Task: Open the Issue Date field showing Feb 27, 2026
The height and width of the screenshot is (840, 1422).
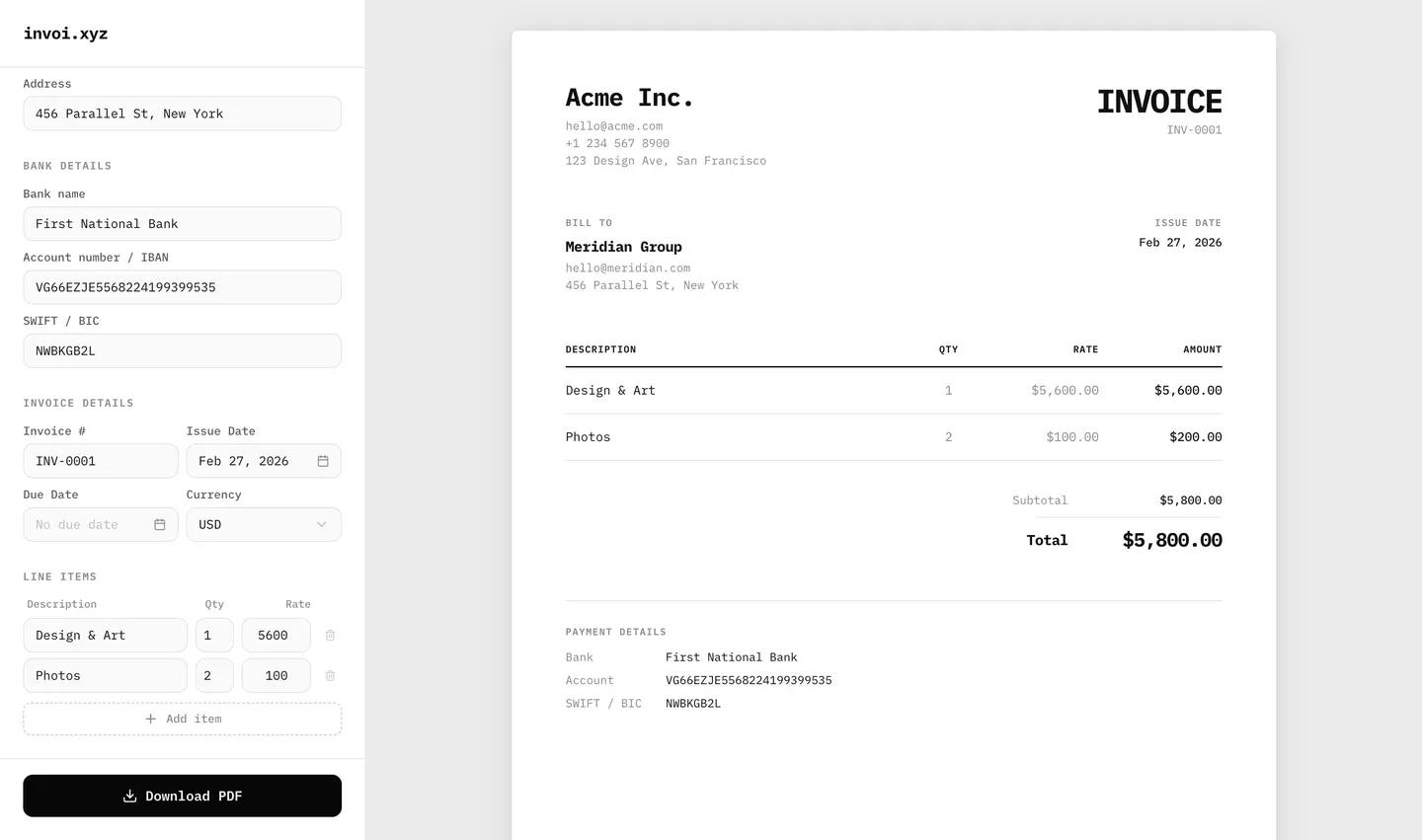Action: click(252, 461)
